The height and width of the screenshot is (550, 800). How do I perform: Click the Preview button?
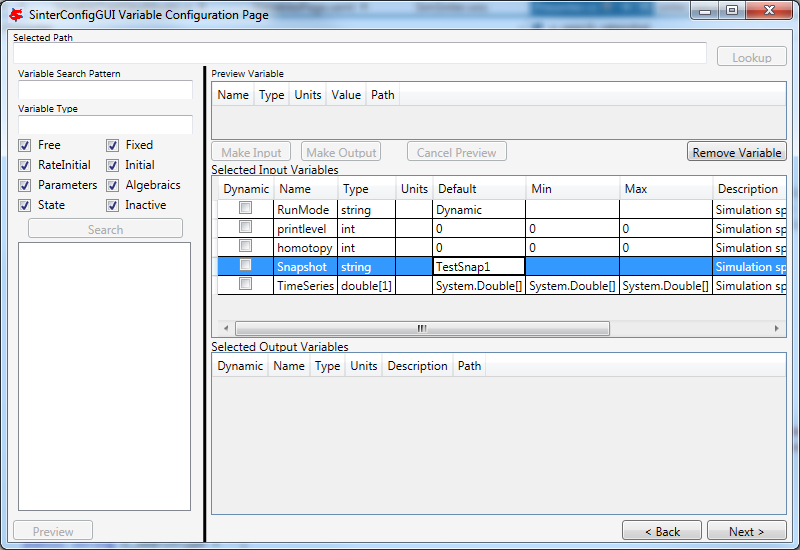[x=53, y=531]
